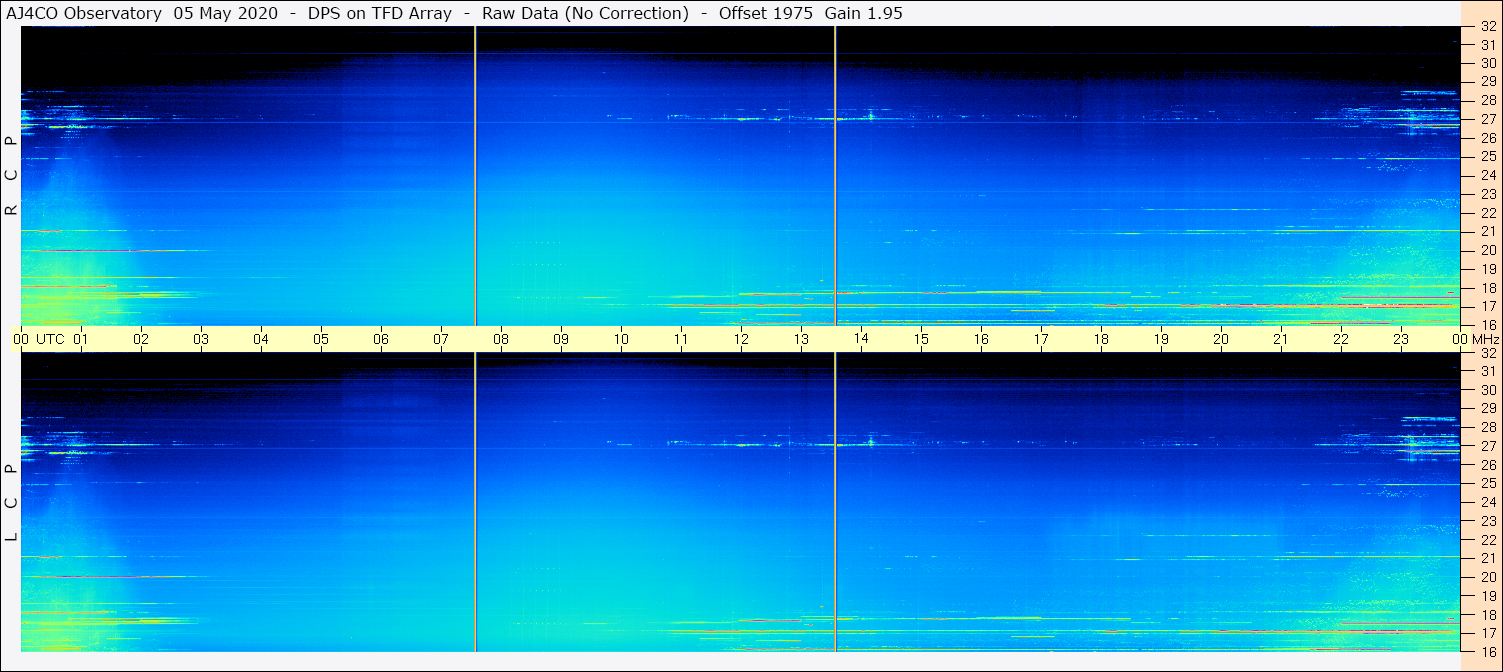
Task: Select the "06" hour tick label
Action: [381, 339]
